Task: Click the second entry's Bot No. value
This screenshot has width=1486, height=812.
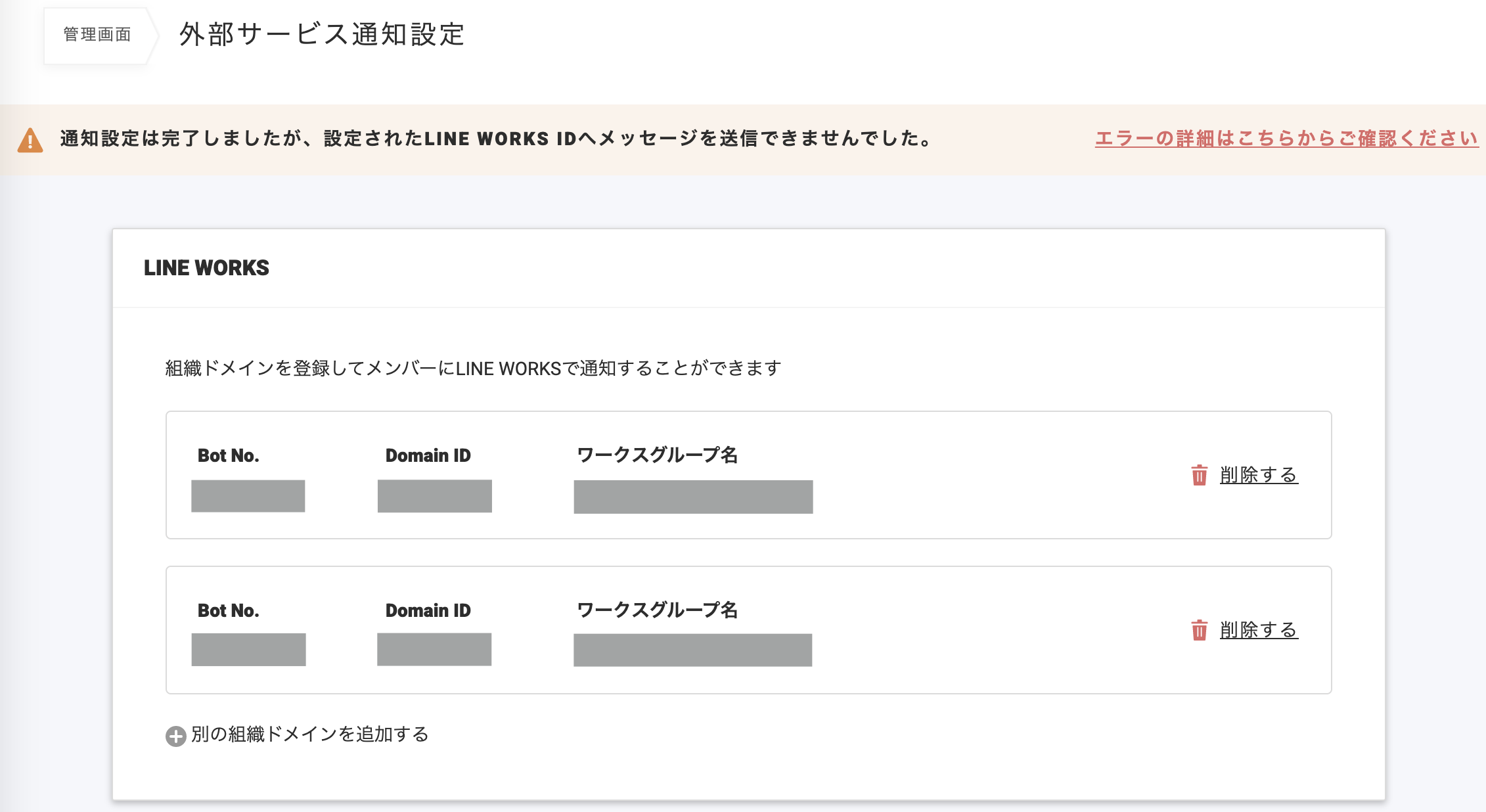Action: pyautogui.click(x=248, y=650)
